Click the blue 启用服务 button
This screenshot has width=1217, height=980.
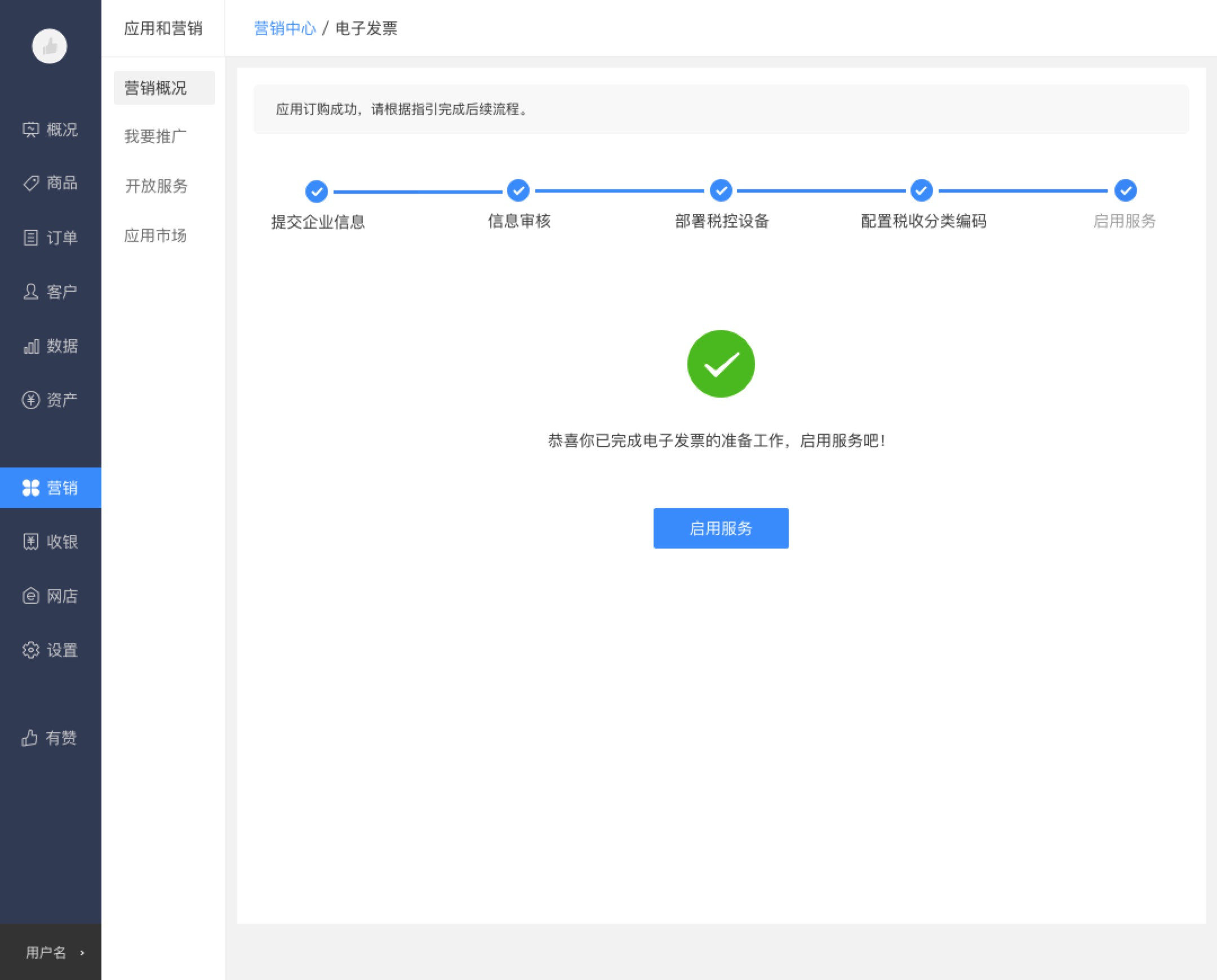(721, 528)
